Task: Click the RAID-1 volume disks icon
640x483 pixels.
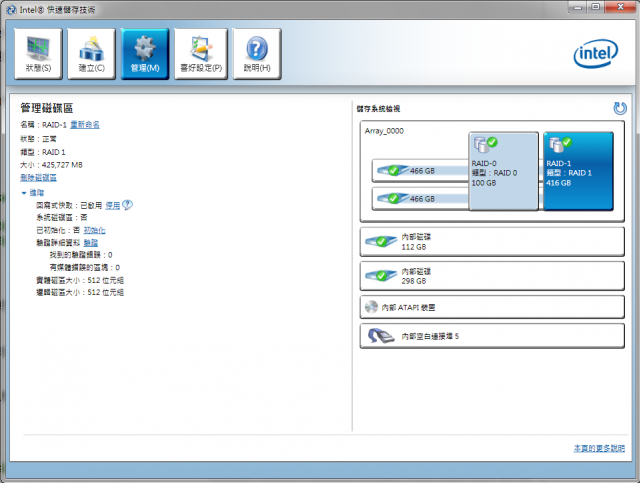Action: 560,143
